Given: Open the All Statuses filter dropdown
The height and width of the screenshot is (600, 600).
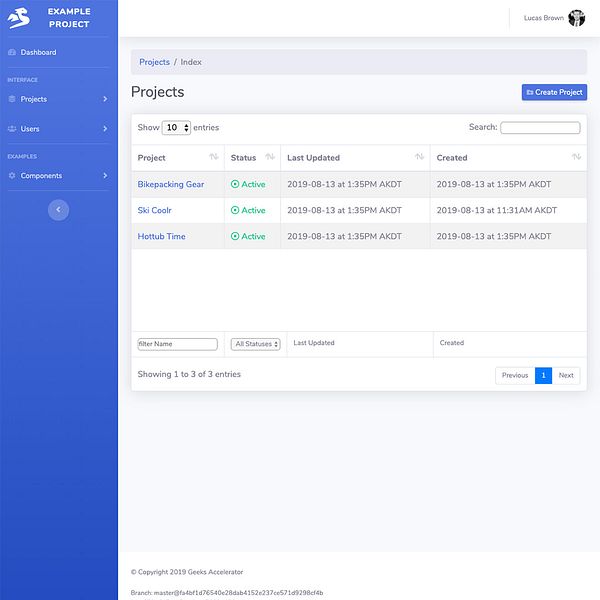Looking at the screenshot, I should (x=256, y=344).
